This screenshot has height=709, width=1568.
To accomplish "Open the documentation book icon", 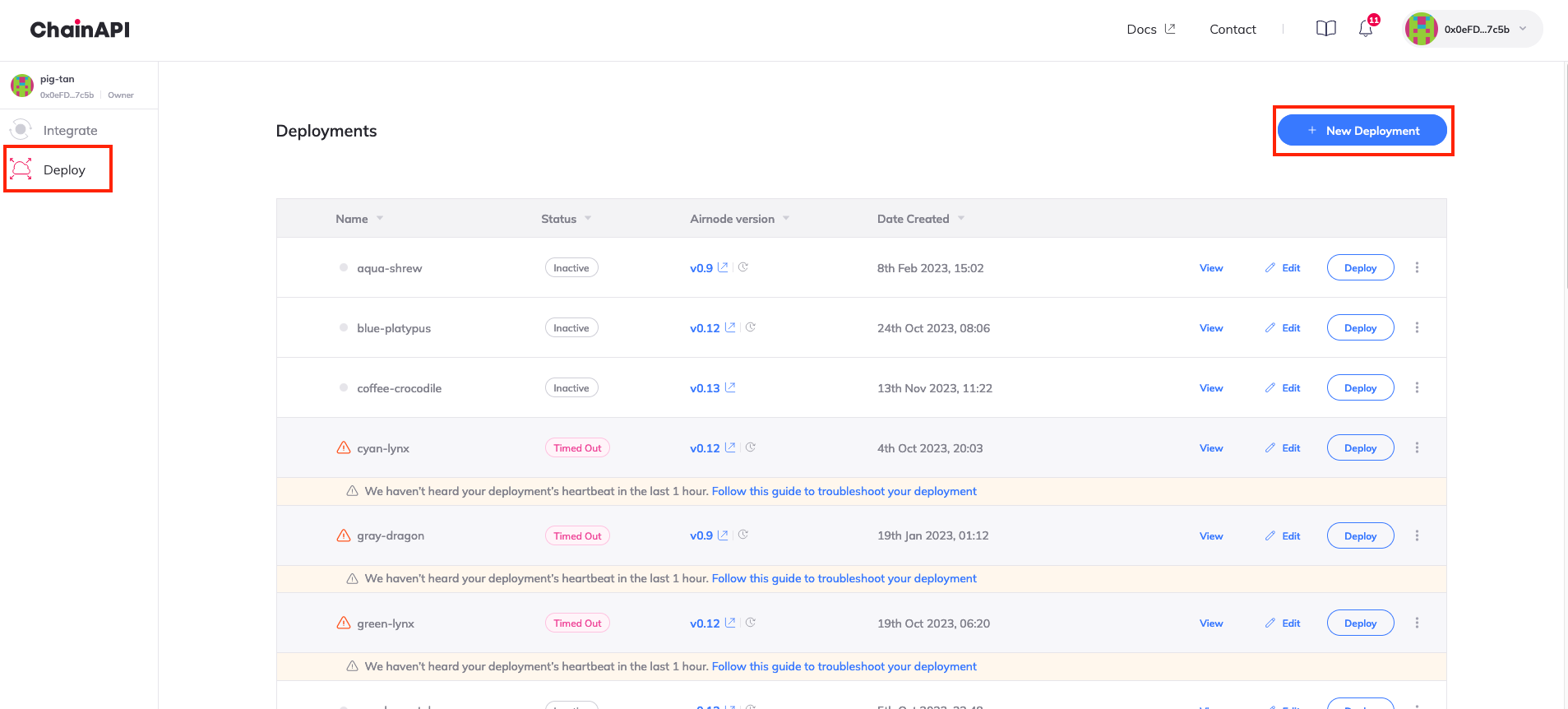I will point(1325,29).
